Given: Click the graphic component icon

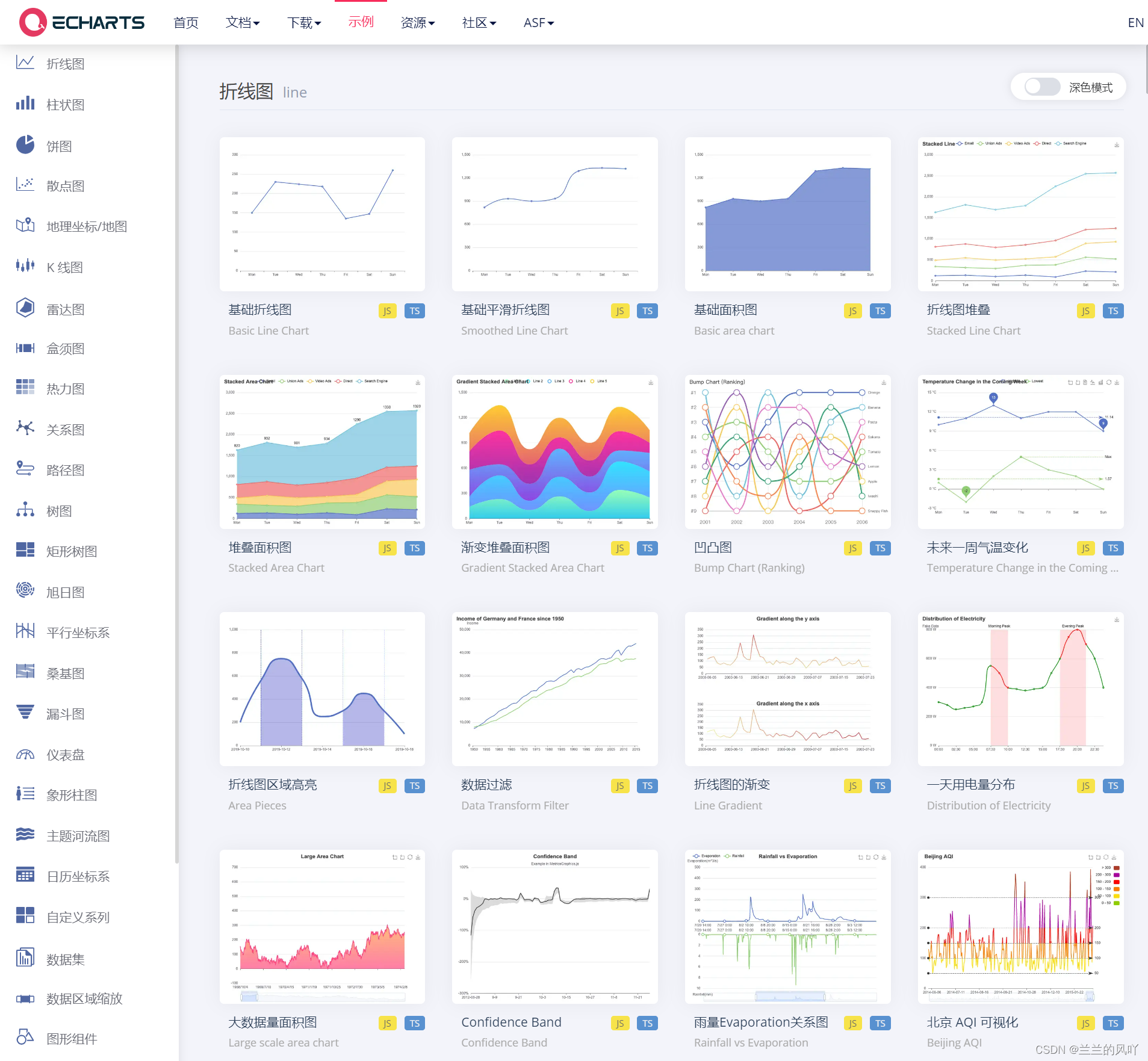Looking at the screenshot, I should click(25, 1038).
